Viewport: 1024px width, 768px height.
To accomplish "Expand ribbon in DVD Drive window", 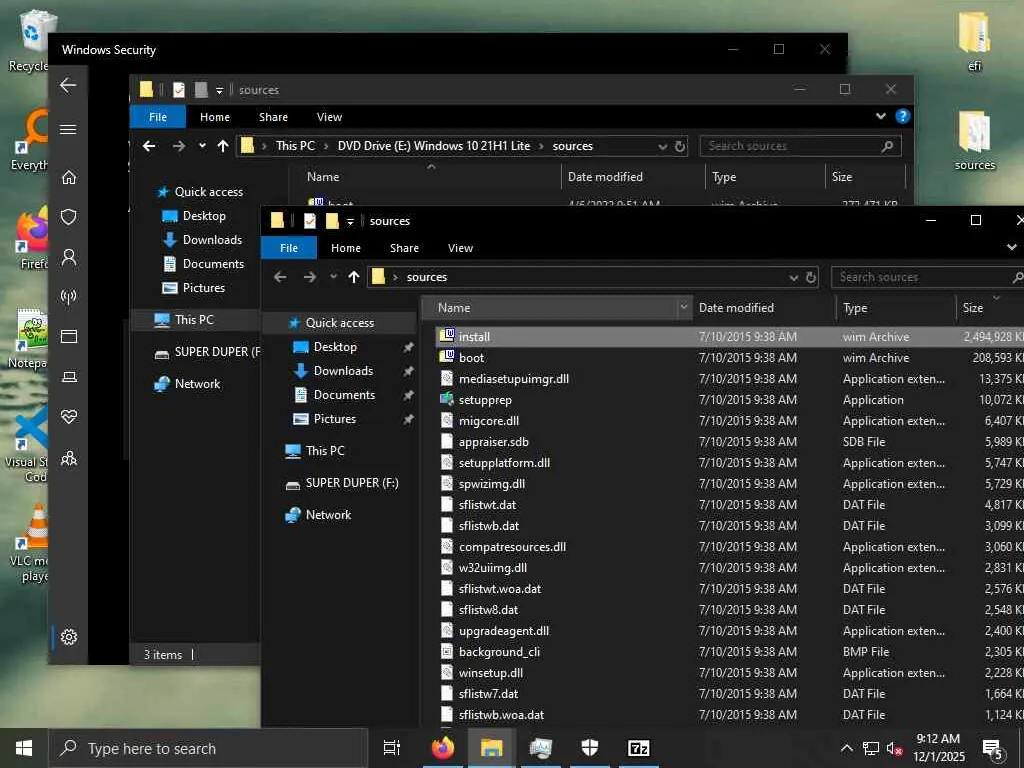I will click(881, 116).
